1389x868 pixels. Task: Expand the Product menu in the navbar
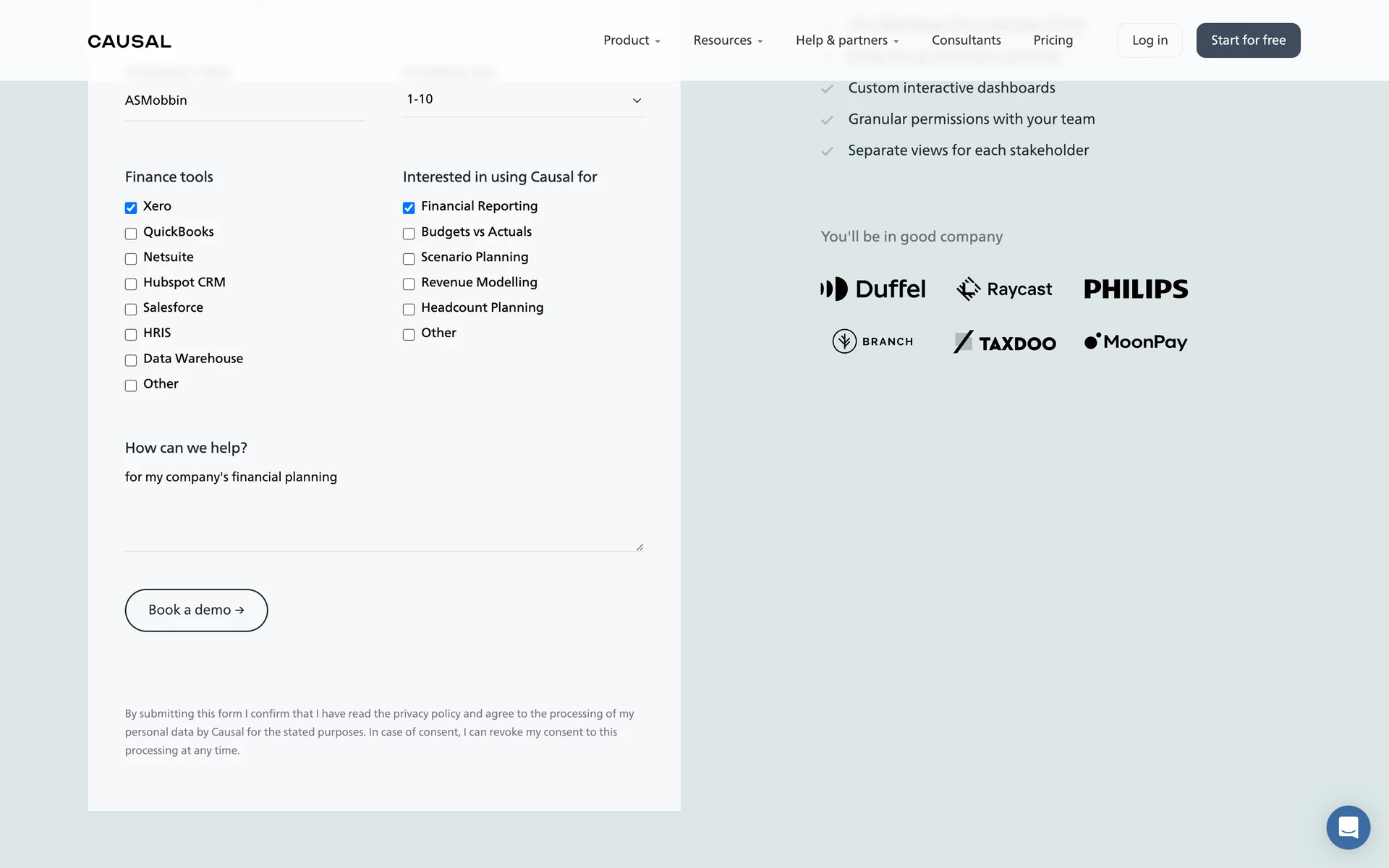tap(632, 41)
